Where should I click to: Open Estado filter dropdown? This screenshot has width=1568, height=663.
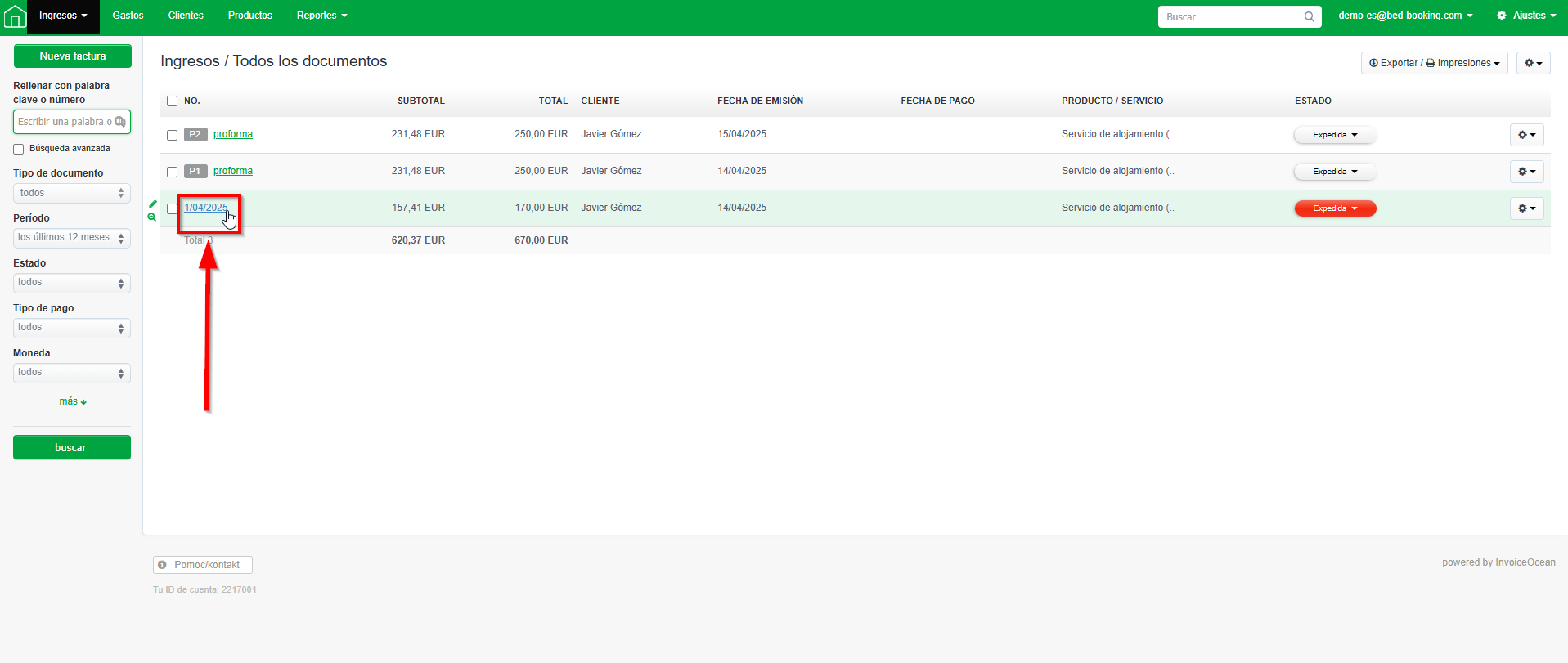click(72, 283)
